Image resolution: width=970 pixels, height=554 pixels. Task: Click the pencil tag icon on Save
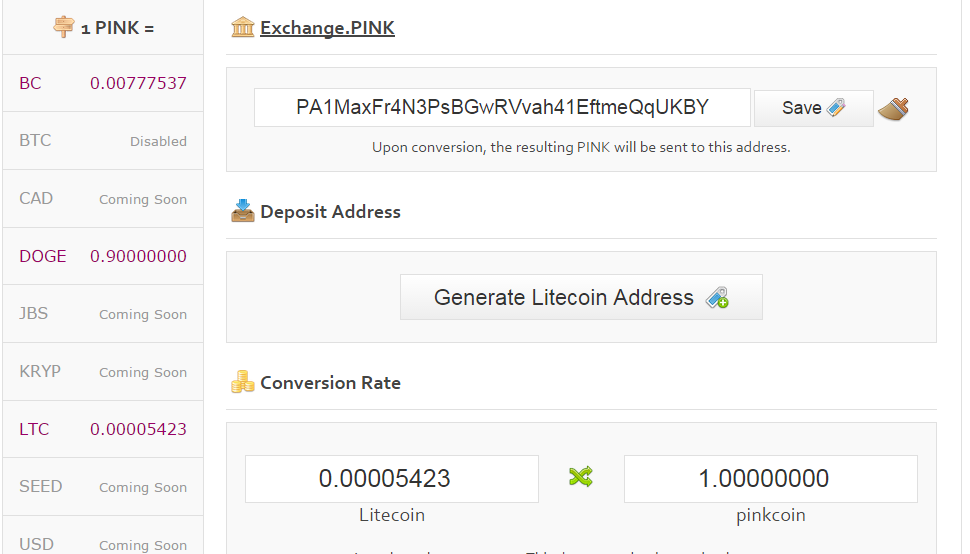[836, 108]
